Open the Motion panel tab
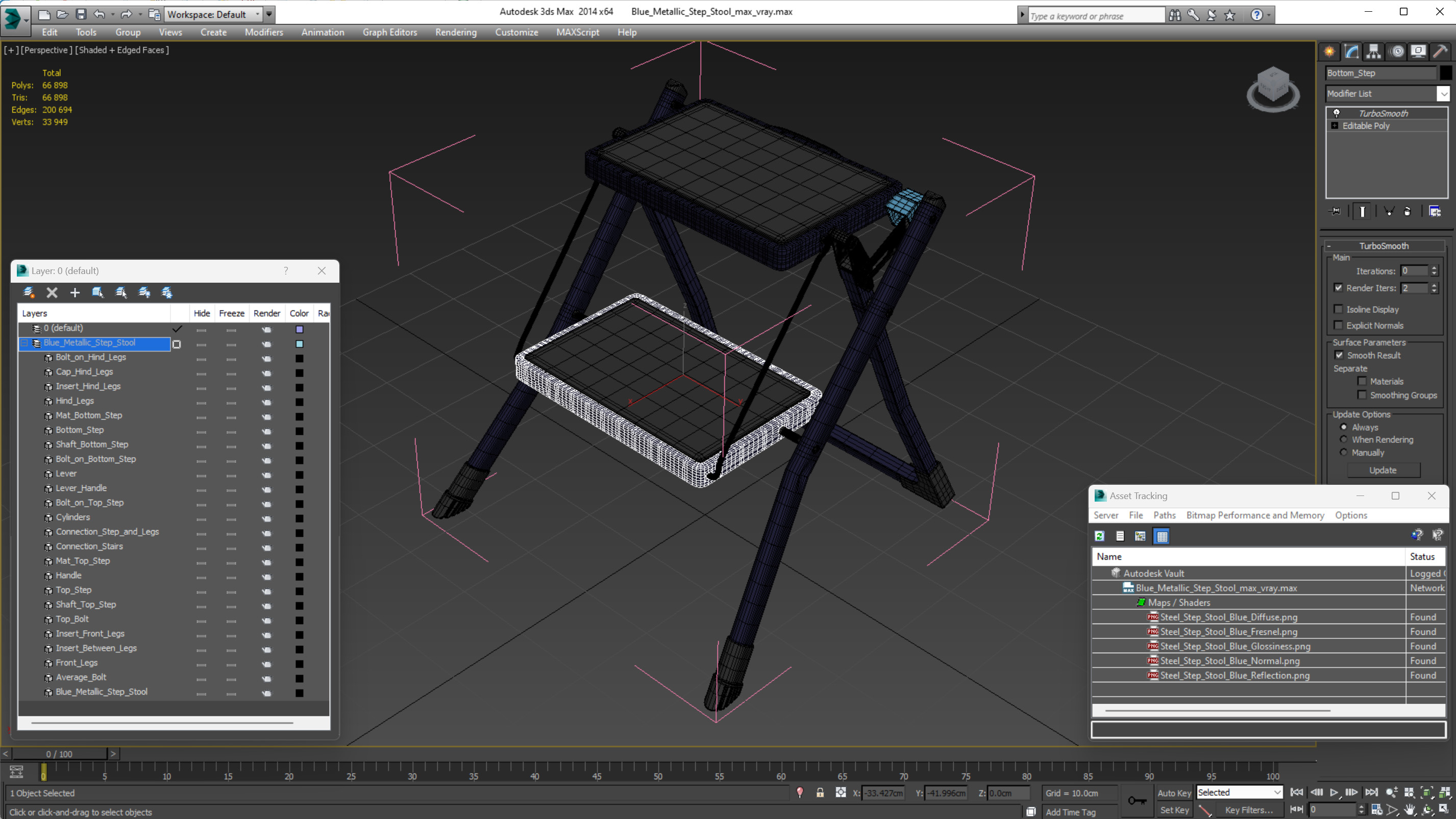This screenshot has height=819, width=1456. (x=1397, y=52)
